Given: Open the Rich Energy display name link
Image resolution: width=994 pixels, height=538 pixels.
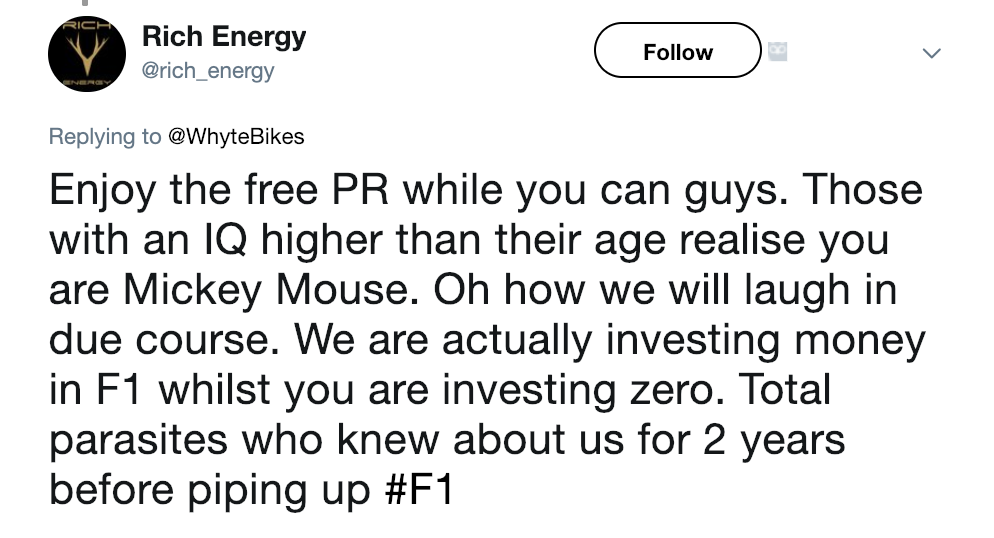Looking at the screenshot, I should pos(224,38).
